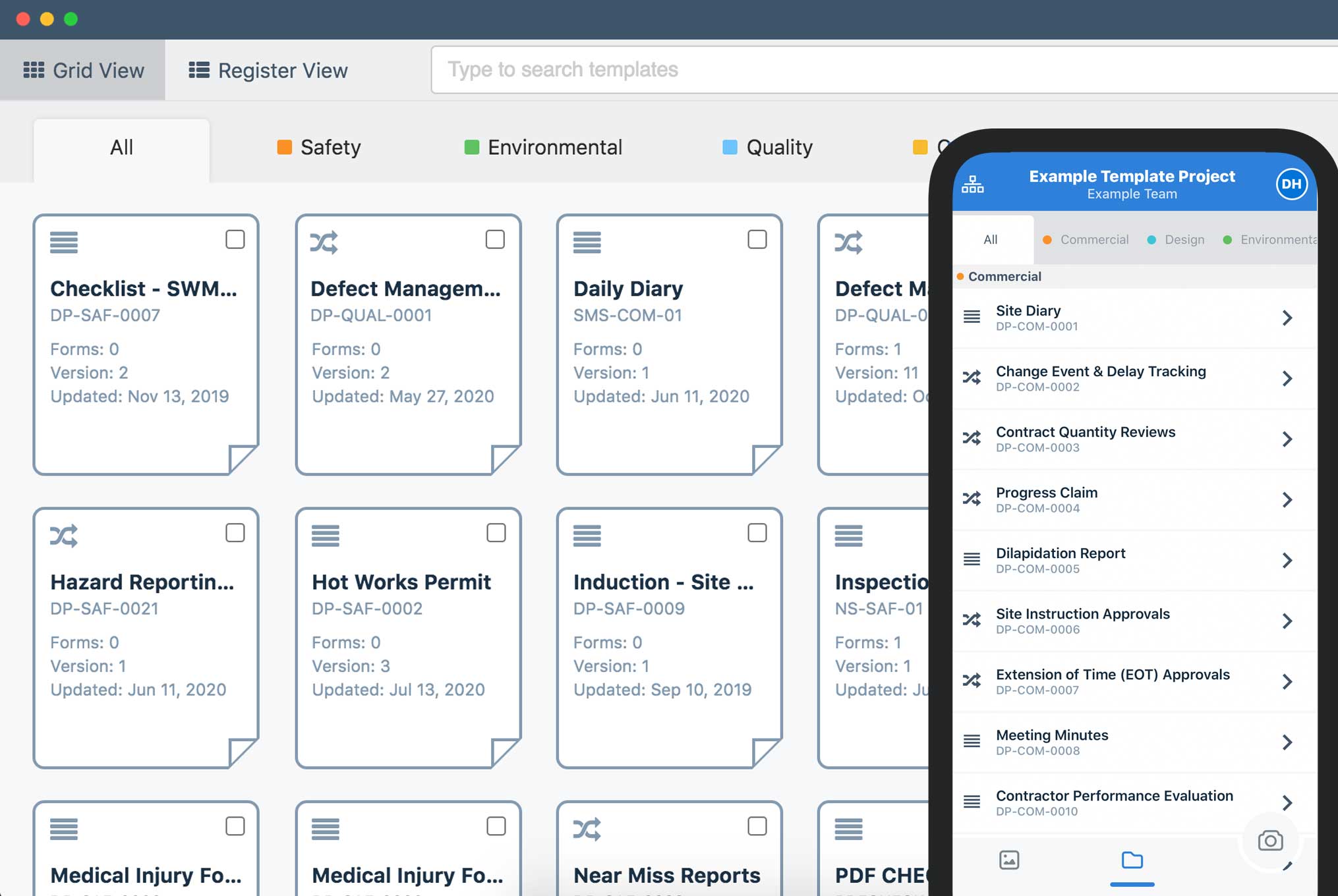Open Meeting Minutes in phone list
The height and width of the screenshot is (896, 1338).
tap(1134, 742)
